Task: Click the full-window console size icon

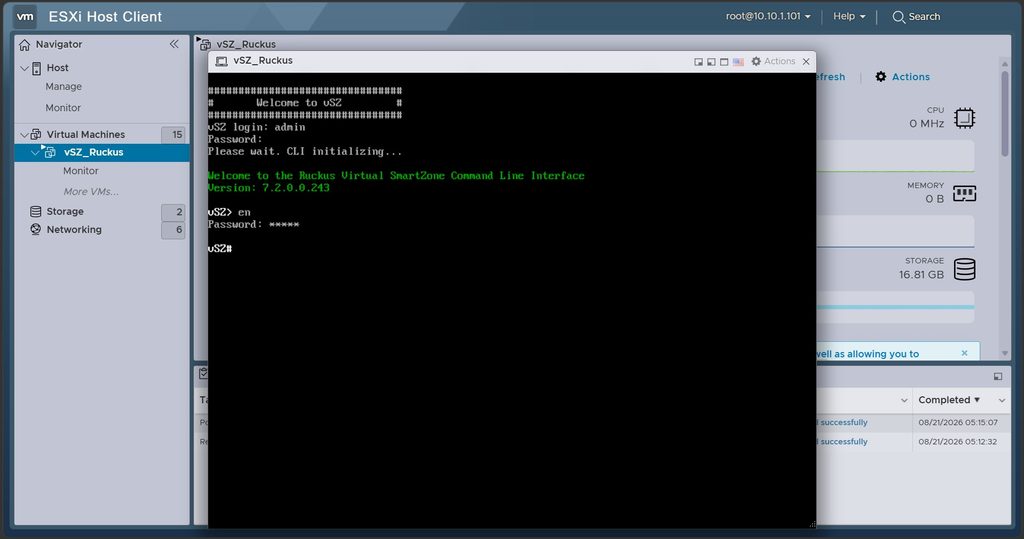Action: pos(724,61)
